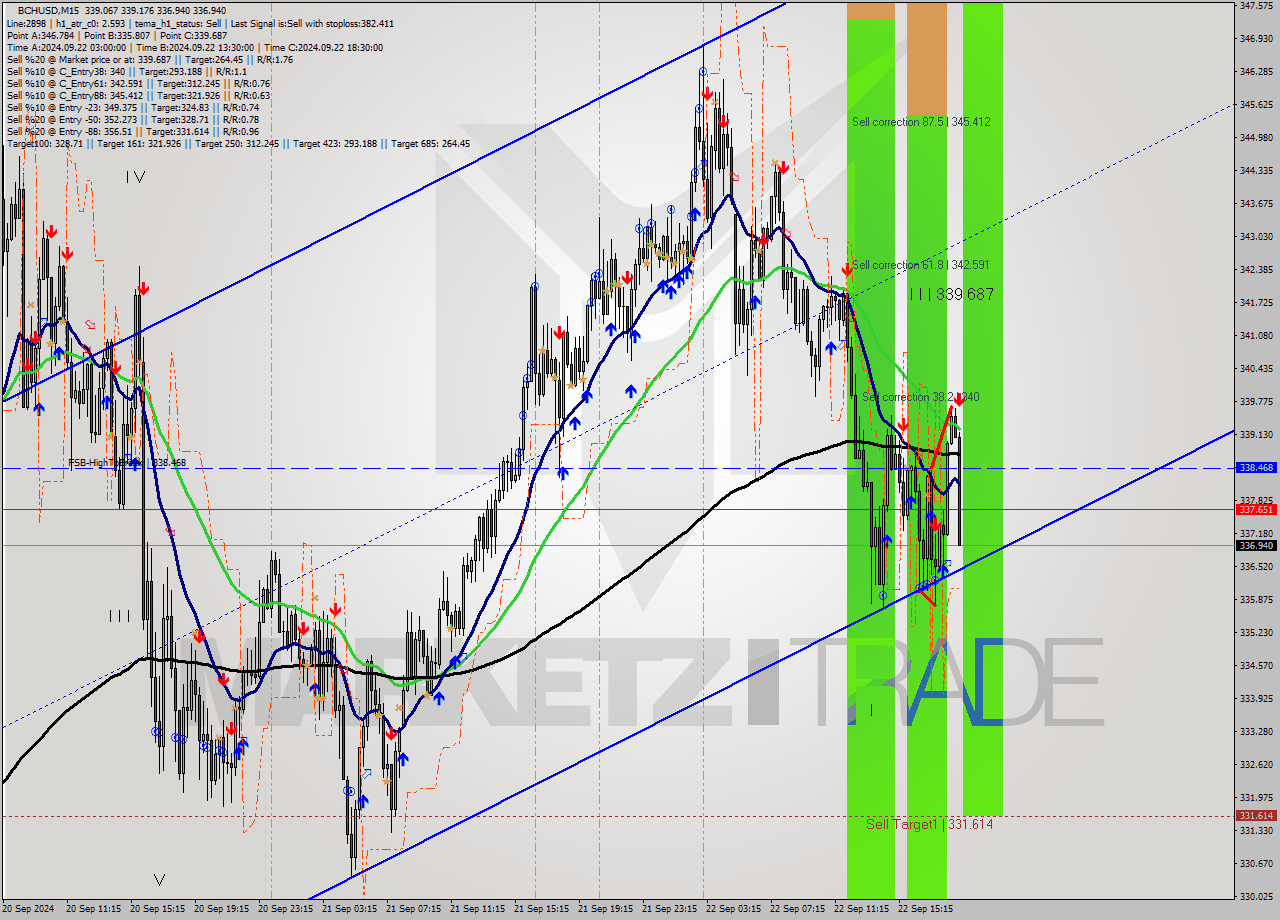
Task: Click the 346.285 price axis label
Action: pos(1256,72)
